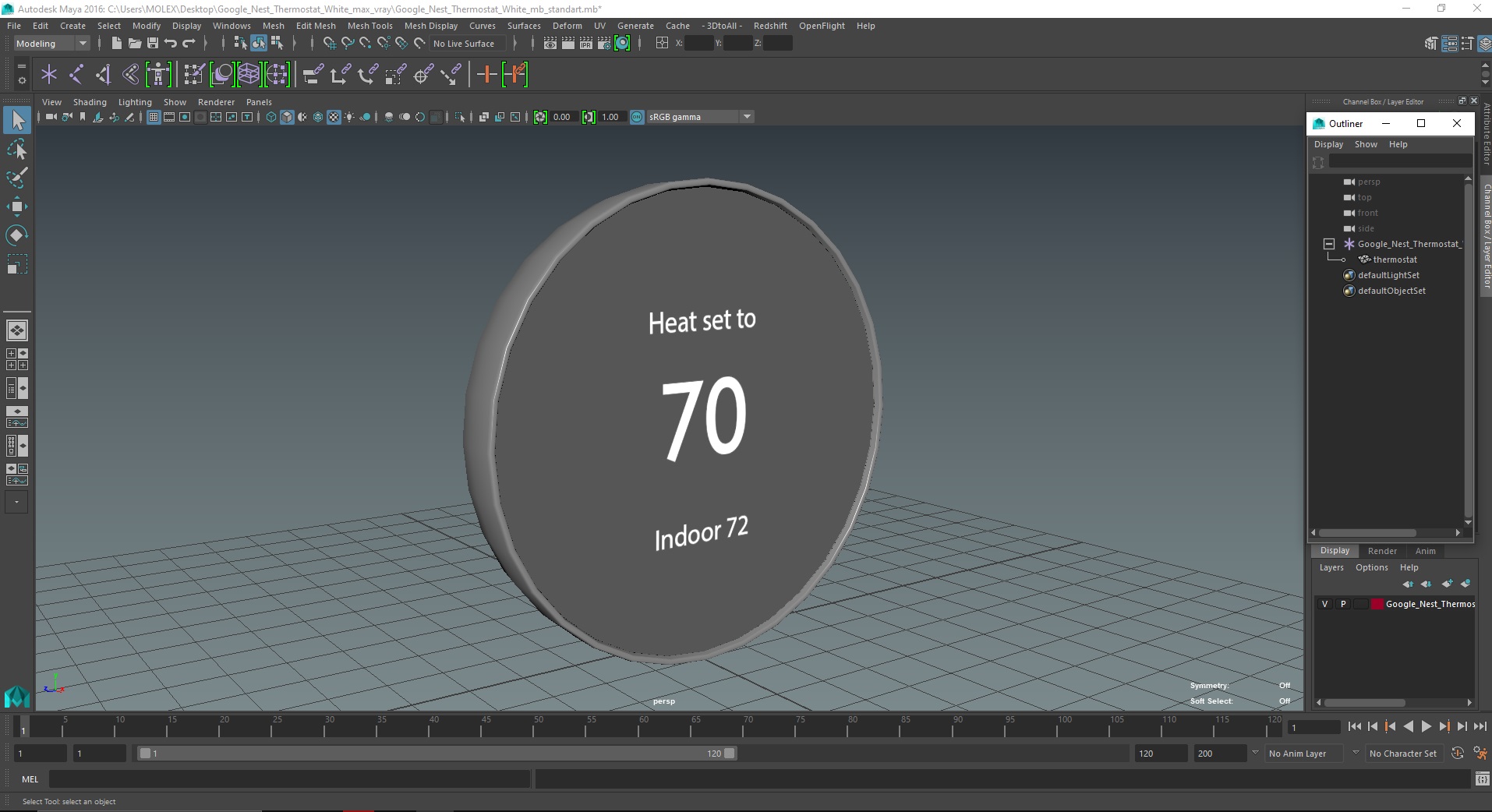Open shelf settings gear menu
Screen dimensions: 1492x812
point(21,79)
